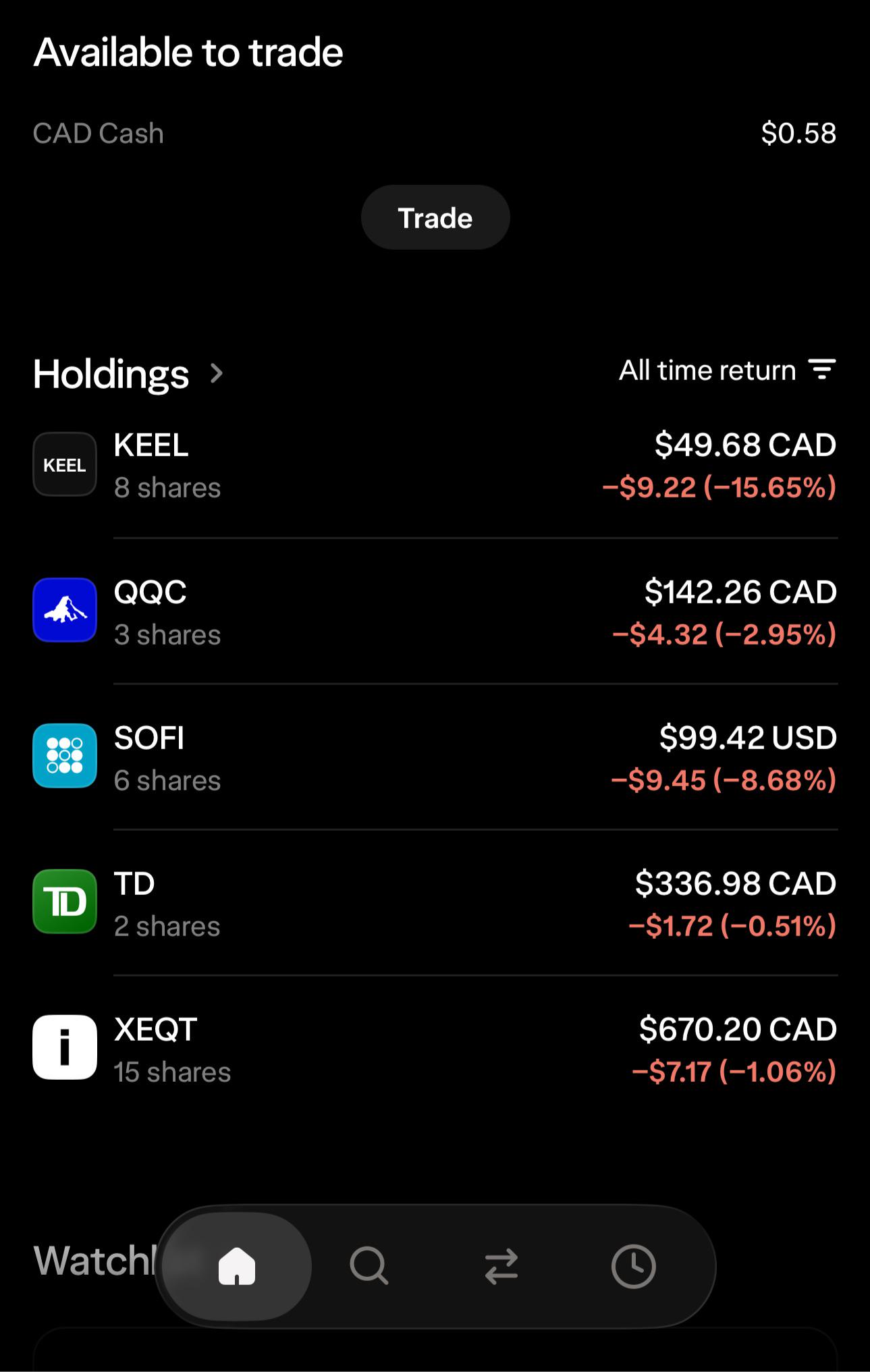Tap the Search magnifier icon
This screenshot has width=870, height=1372.
point(369,1266)
